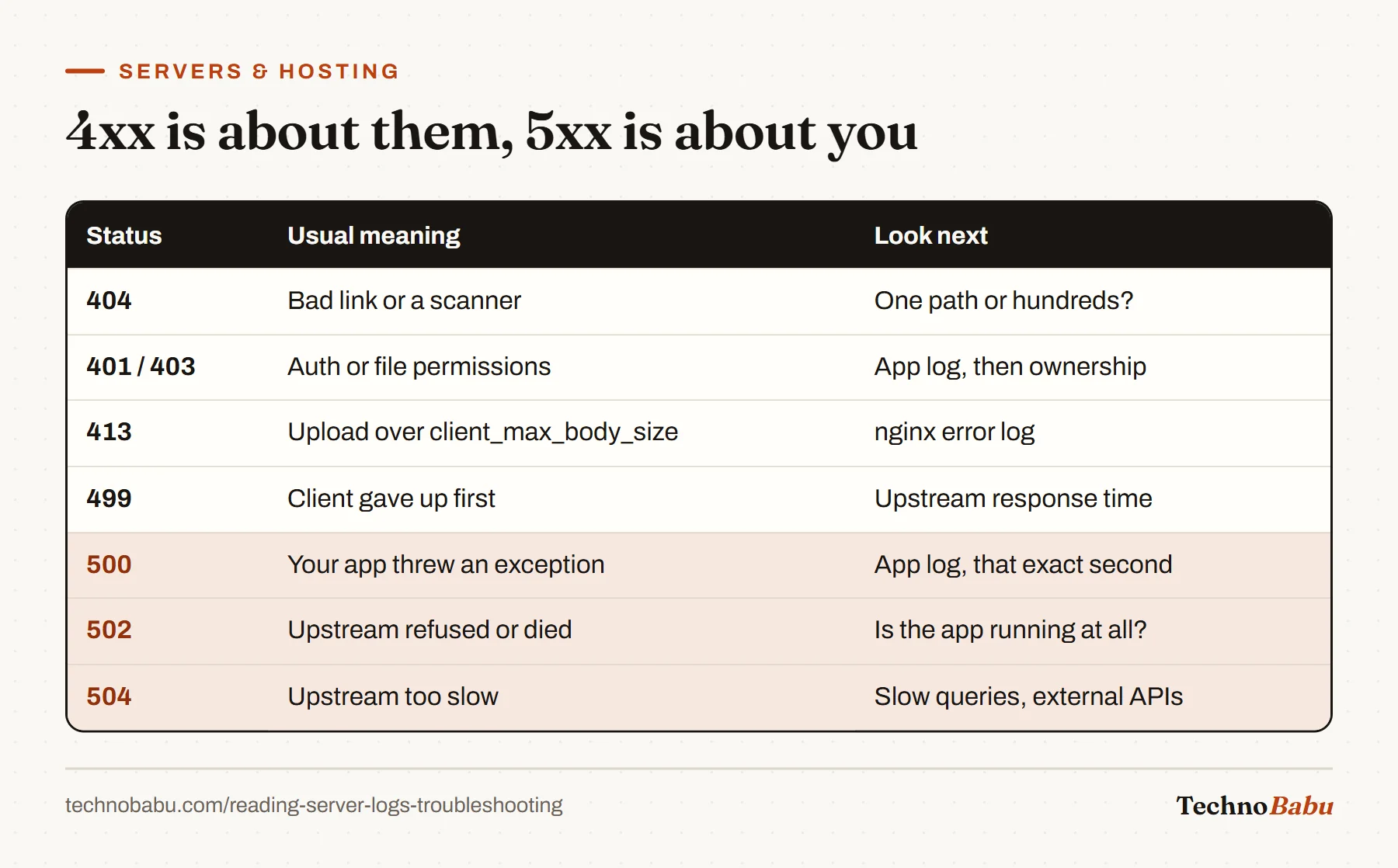1398x868 pixels.
Task: Click the highlighted 504 status code
Action: coord(109,696)
